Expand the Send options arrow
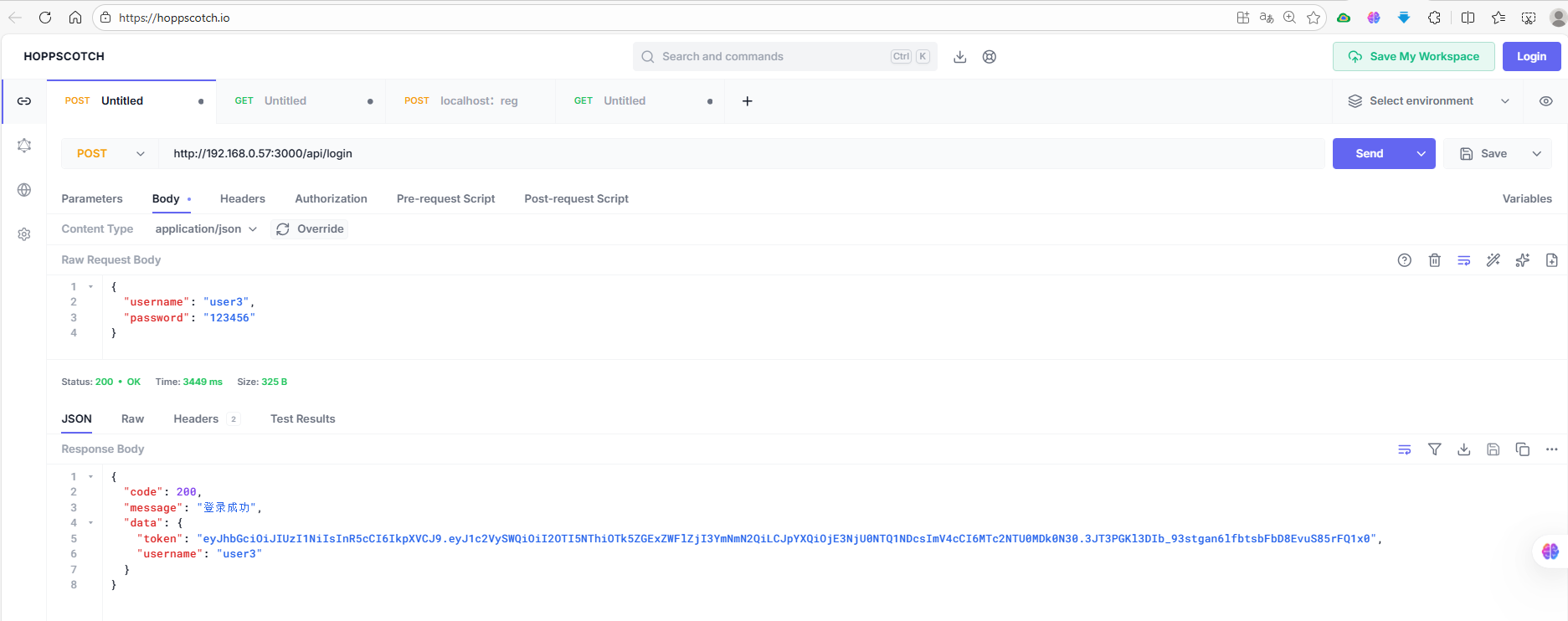Screen dimensions: 1568x621 tap(1421, 154)
